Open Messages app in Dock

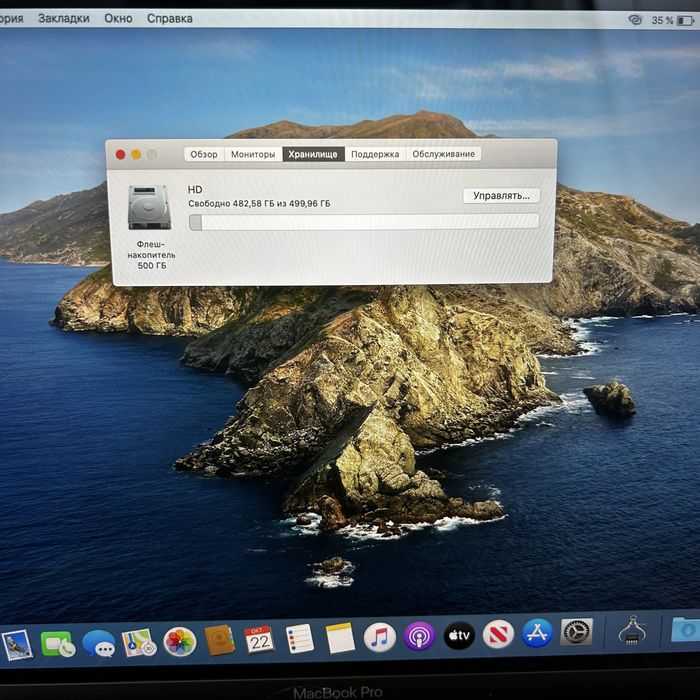tap(99, 643)
